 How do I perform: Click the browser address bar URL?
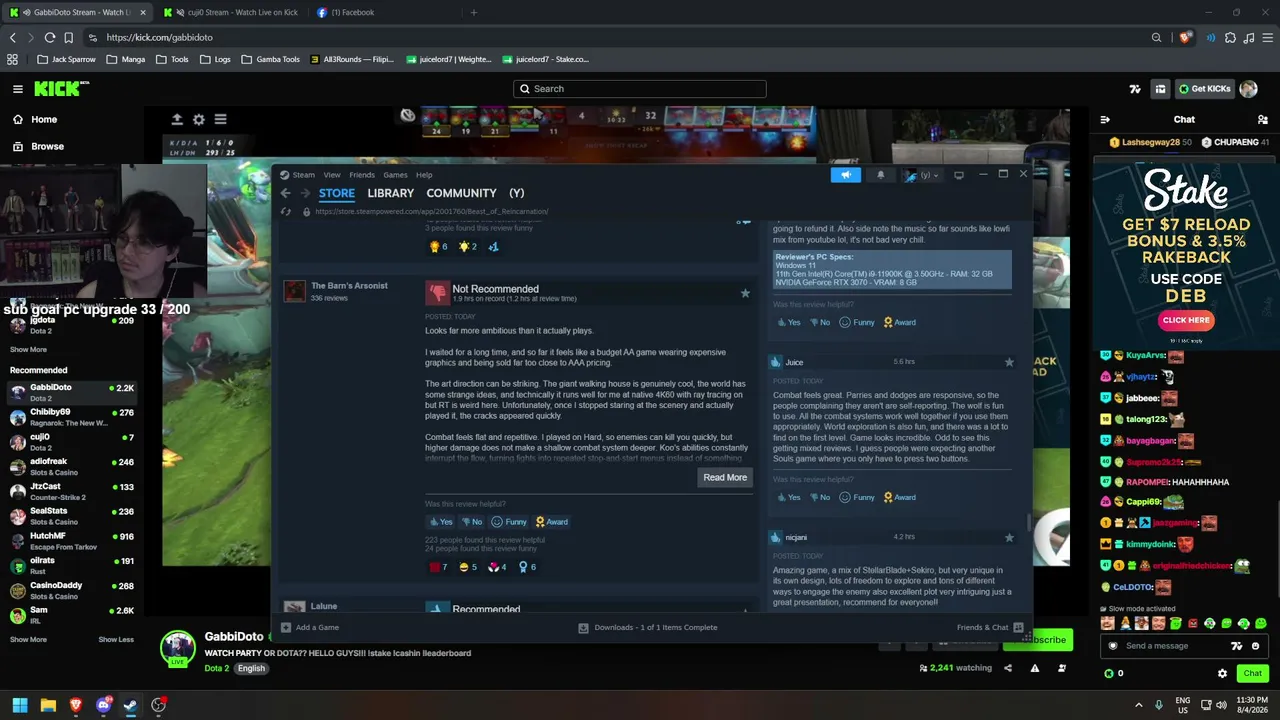160,38
